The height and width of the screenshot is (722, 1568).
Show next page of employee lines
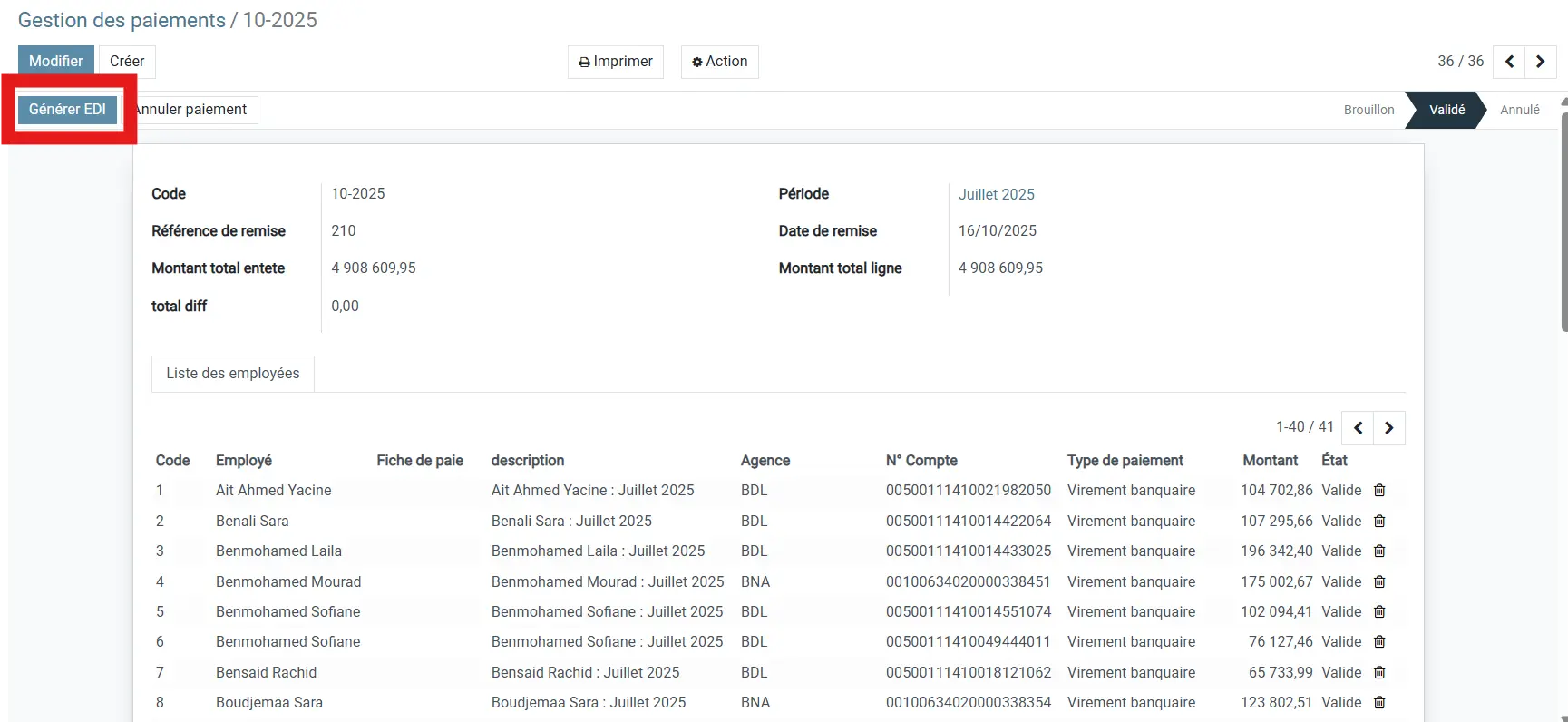pos(1388,428)
